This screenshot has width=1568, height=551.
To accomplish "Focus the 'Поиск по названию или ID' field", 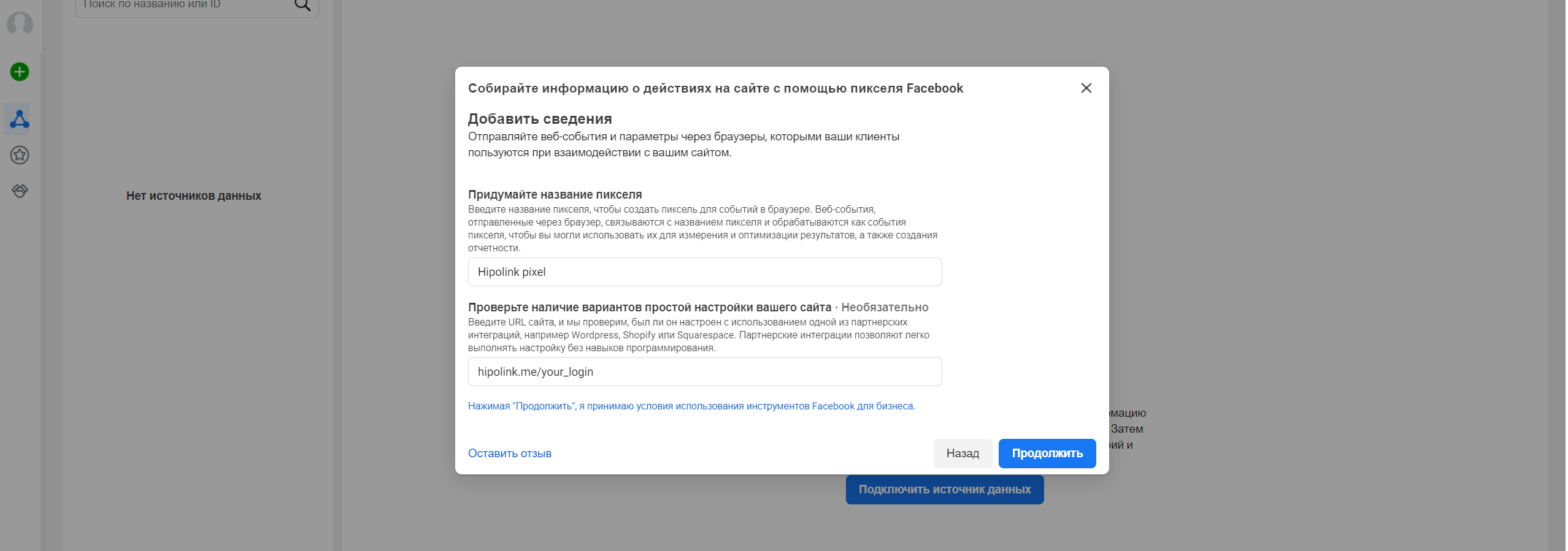I will pyautogui.click(x=184, y=6).
